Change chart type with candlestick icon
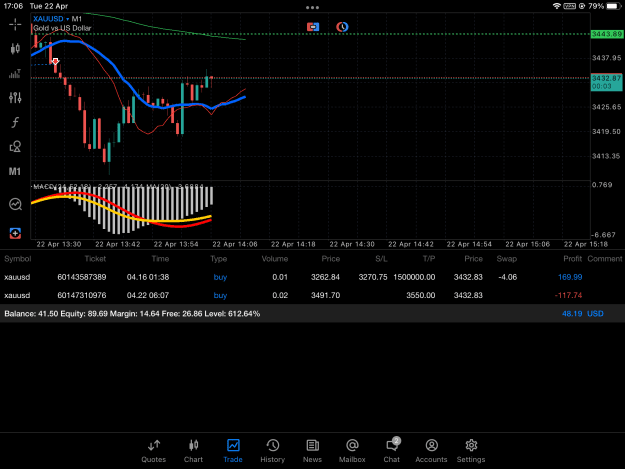 point(15,49)
